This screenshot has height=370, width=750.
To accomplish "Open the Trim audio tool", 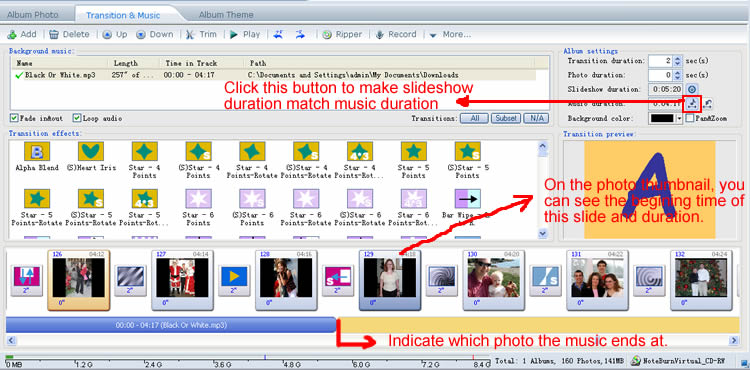I will click(x=201, y=34).
